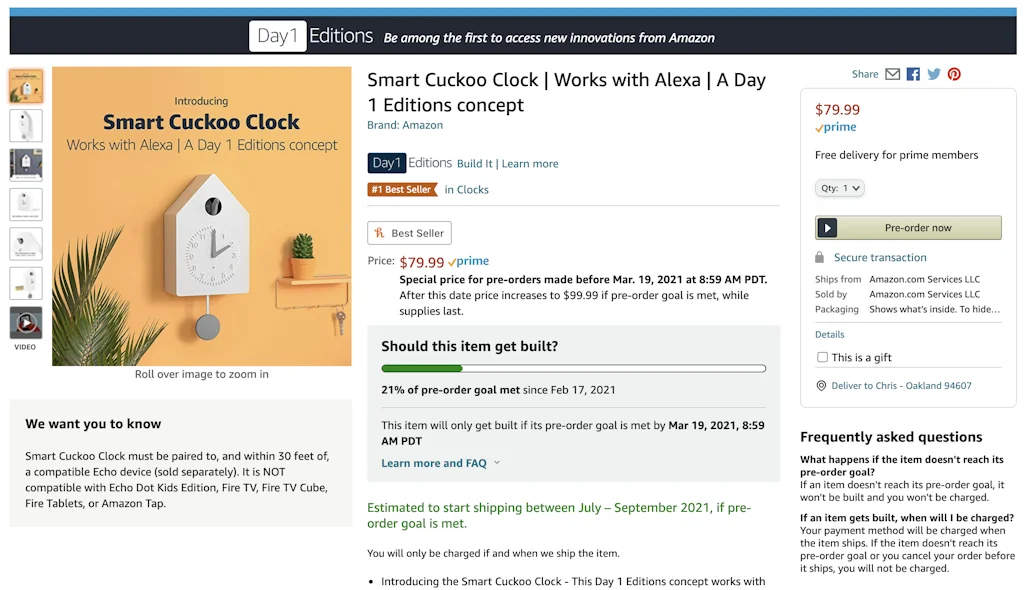Screen dimensions: 1024x590
Task: Open the video thumbnail in the image sidebar
Action: [25, 321]
